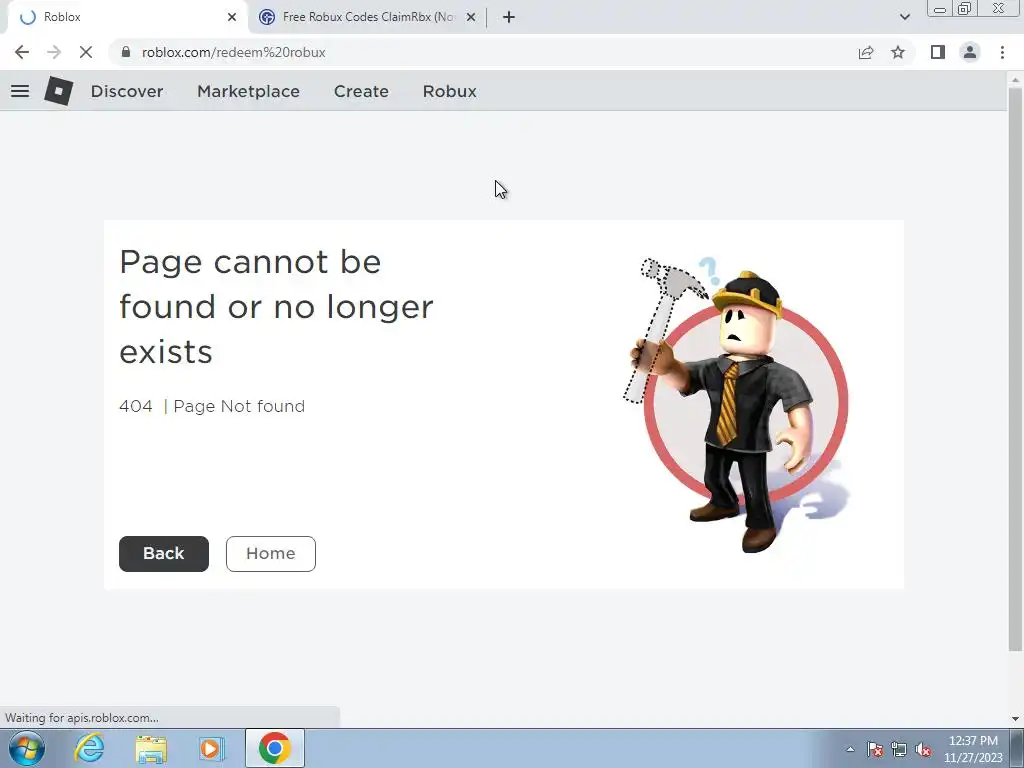Click the Home button
Screen dimensions: 1024x768
coord(271,554)
